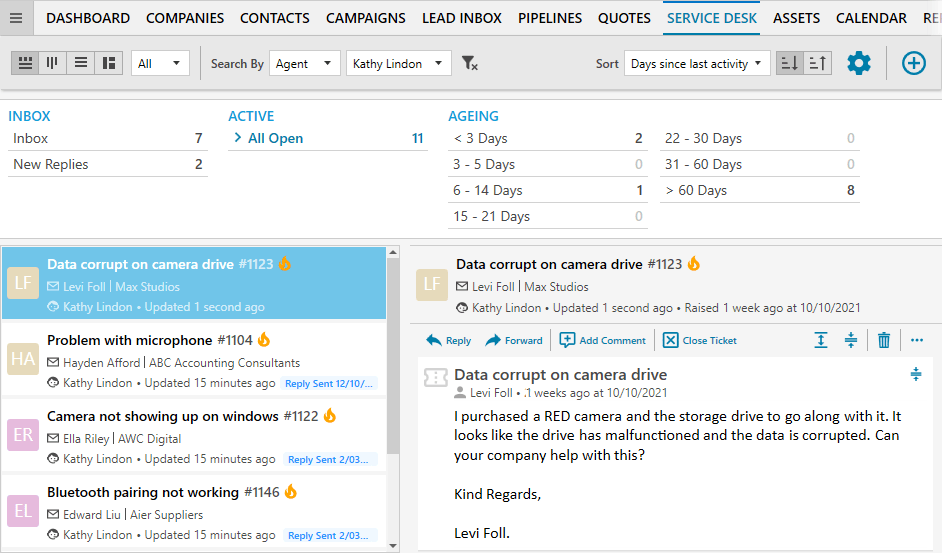The height and width of the screenshot is (553, 942).
Task: Switch to card grid view toggle
Action: pos(25,63)
